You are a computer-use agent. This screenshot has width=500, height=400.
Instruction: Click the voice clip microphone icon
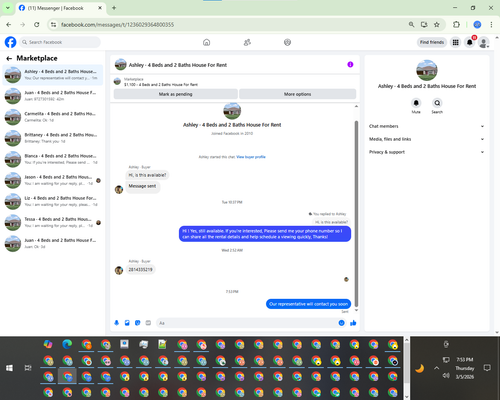[117, 323]
